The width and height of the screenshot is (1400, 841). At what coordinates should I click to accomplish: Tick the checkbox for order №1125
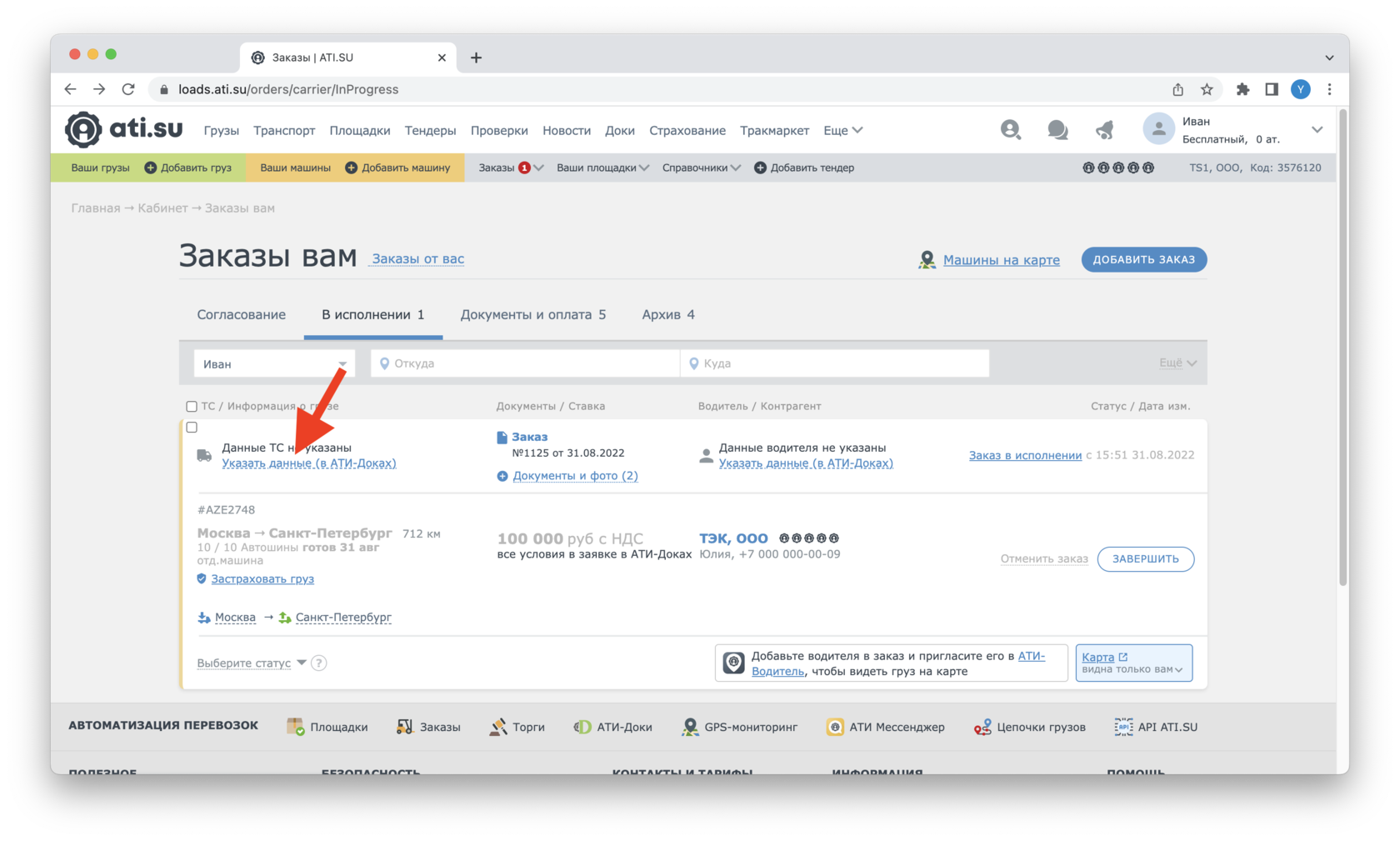192,428
